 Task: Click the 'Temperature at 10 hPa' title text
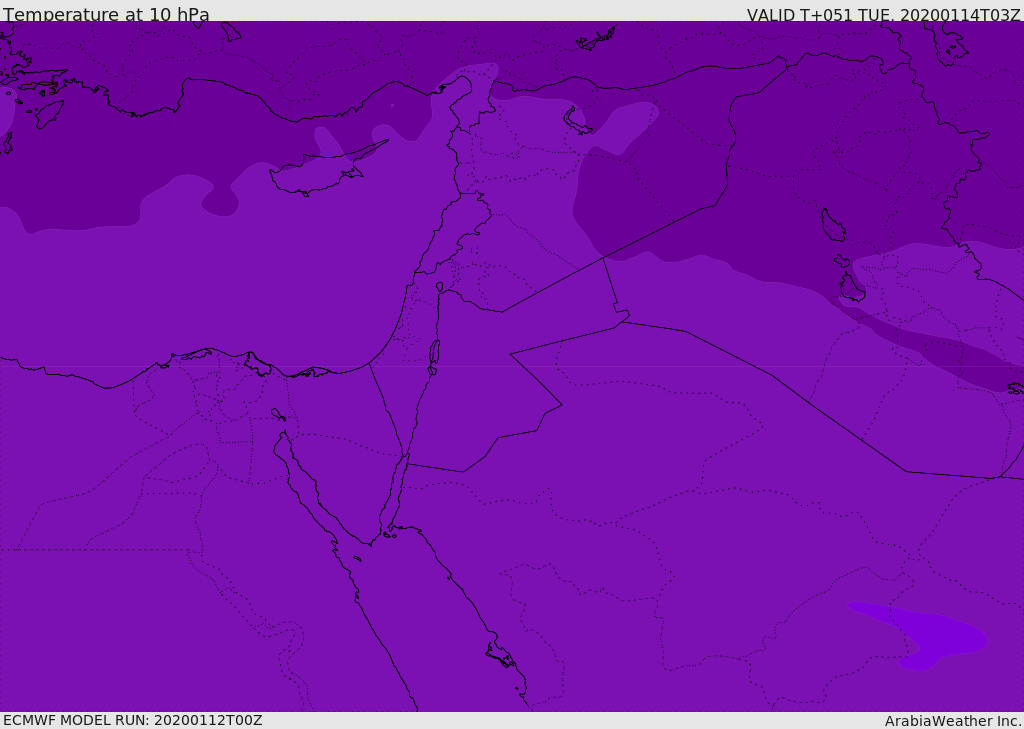pos(106,14)
